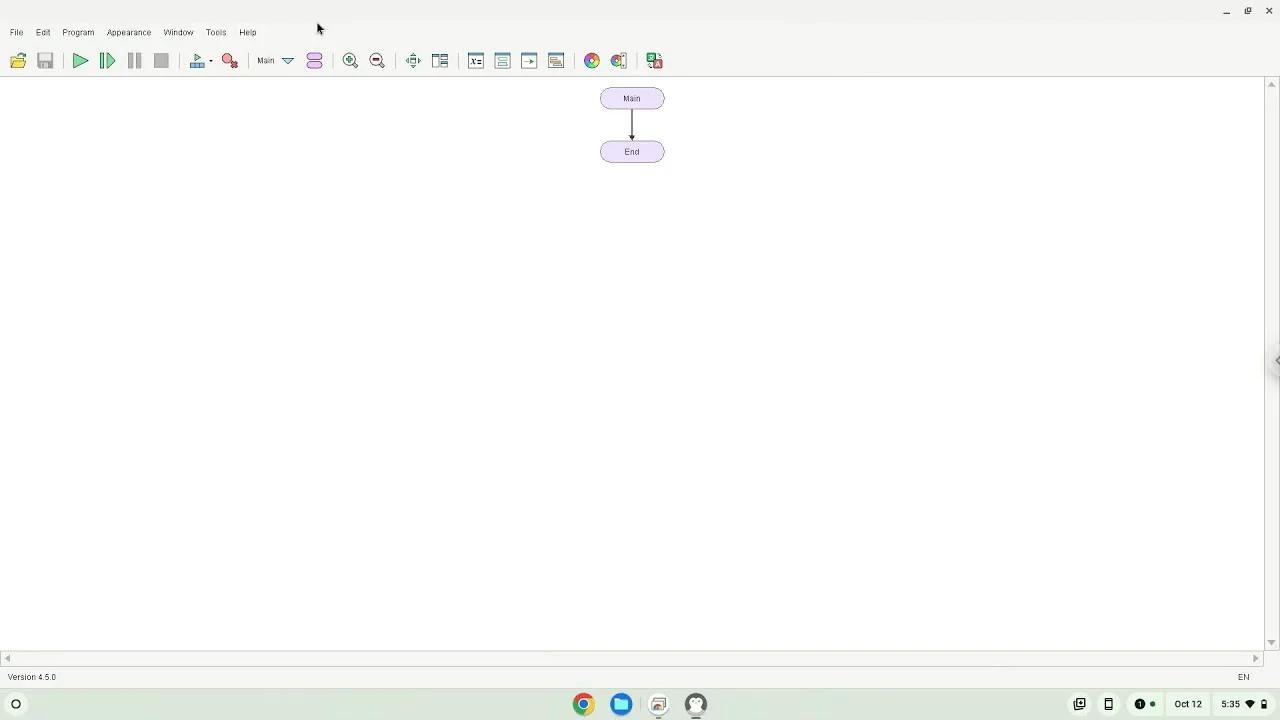The image size is (1280, 720).
Task: Open the Program menu
Action: coord(77,31)
